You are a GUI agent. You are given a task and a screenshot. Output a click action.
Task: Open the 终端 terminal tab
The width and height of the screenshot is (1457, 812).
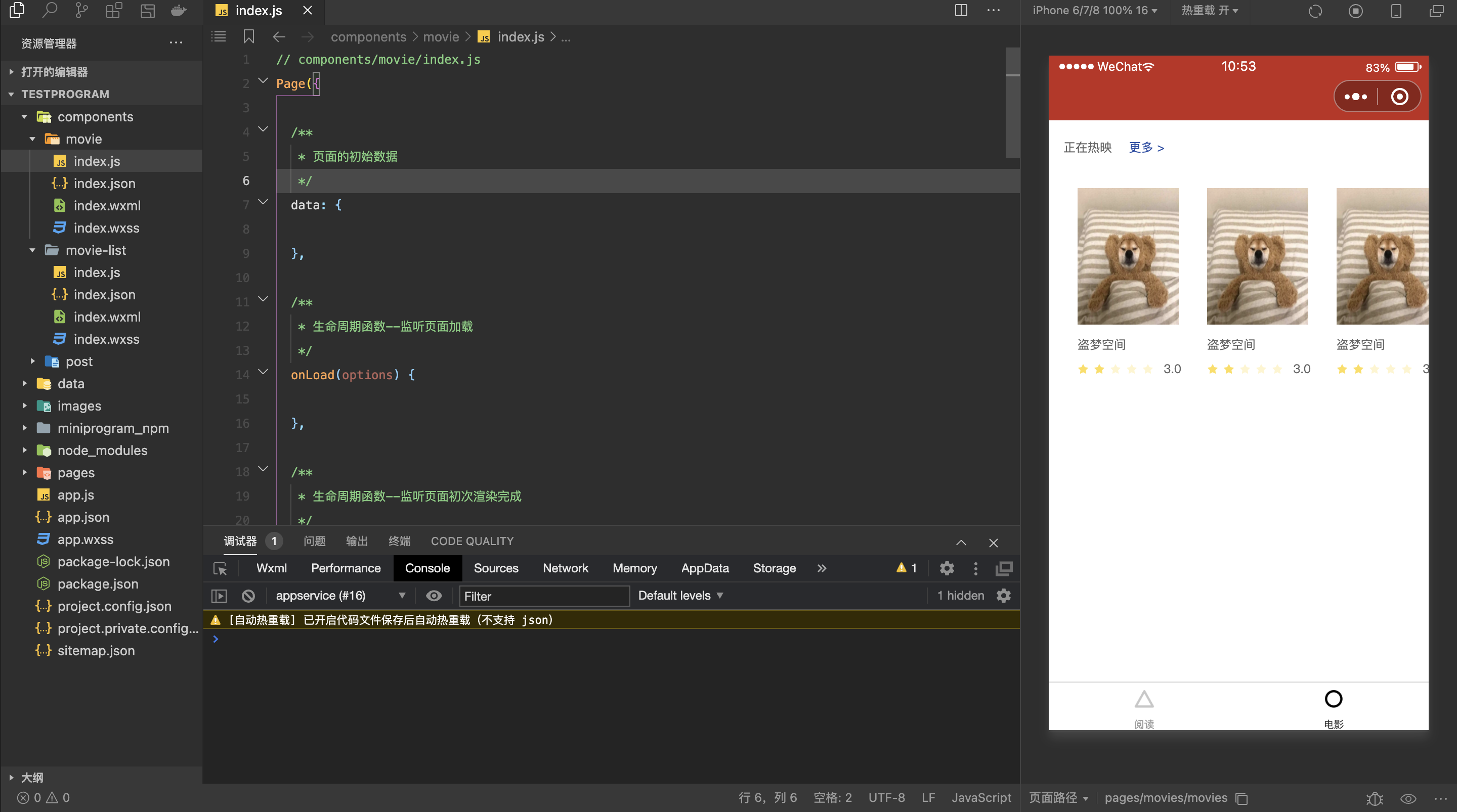(399, 541)
